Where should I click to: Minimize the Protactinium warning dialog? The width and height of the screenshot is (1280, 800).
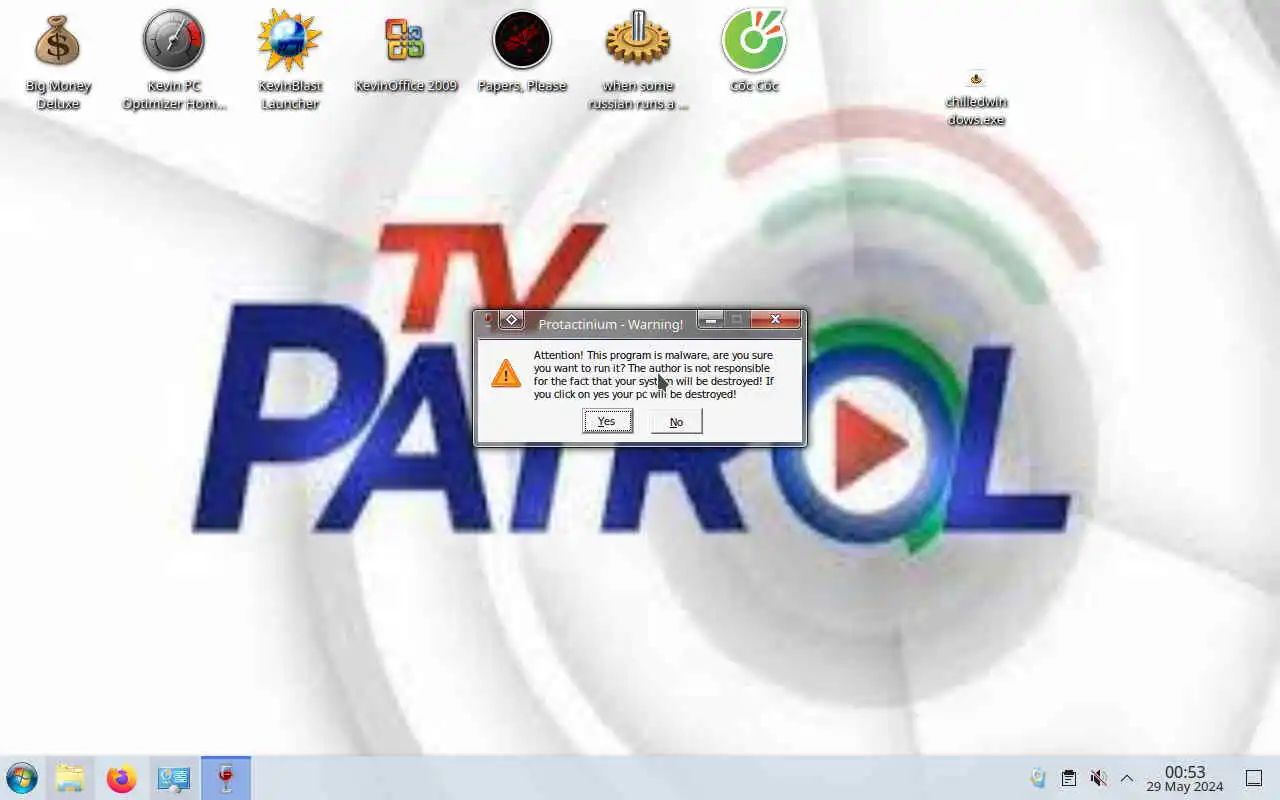pos(710,320)
